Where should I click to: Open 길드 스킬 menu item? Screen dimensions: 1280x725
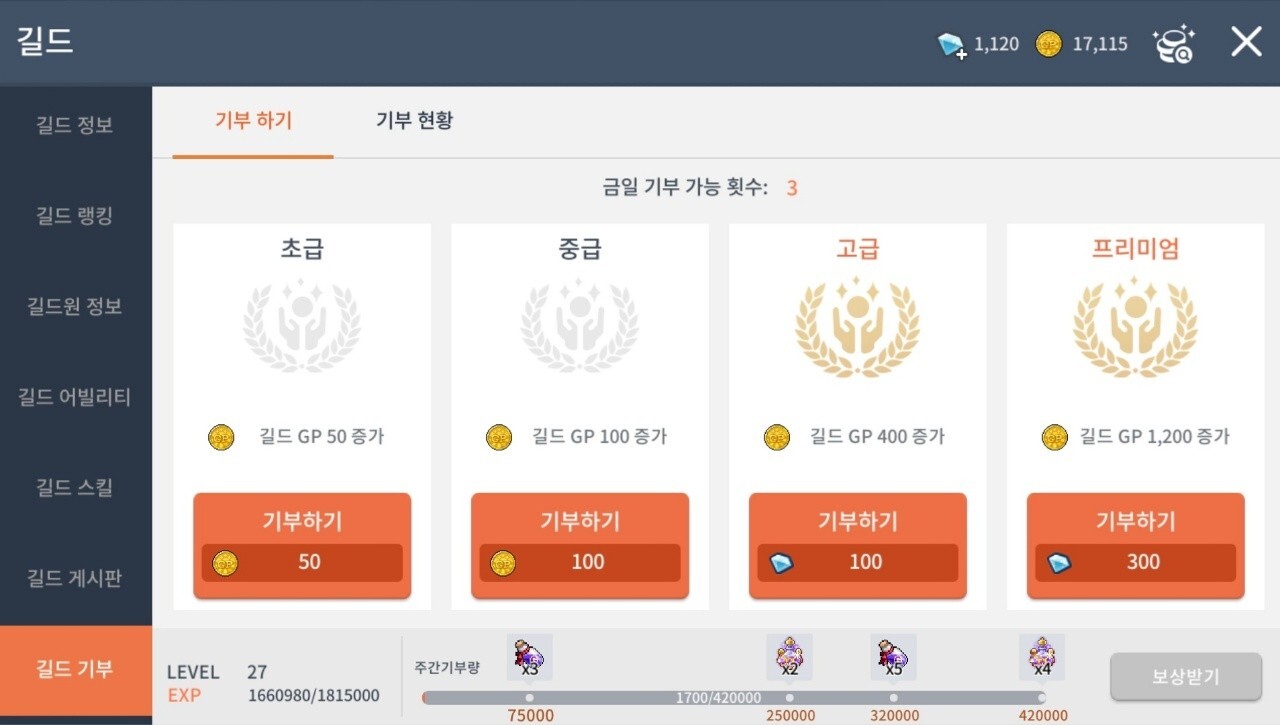coord(76,488)
